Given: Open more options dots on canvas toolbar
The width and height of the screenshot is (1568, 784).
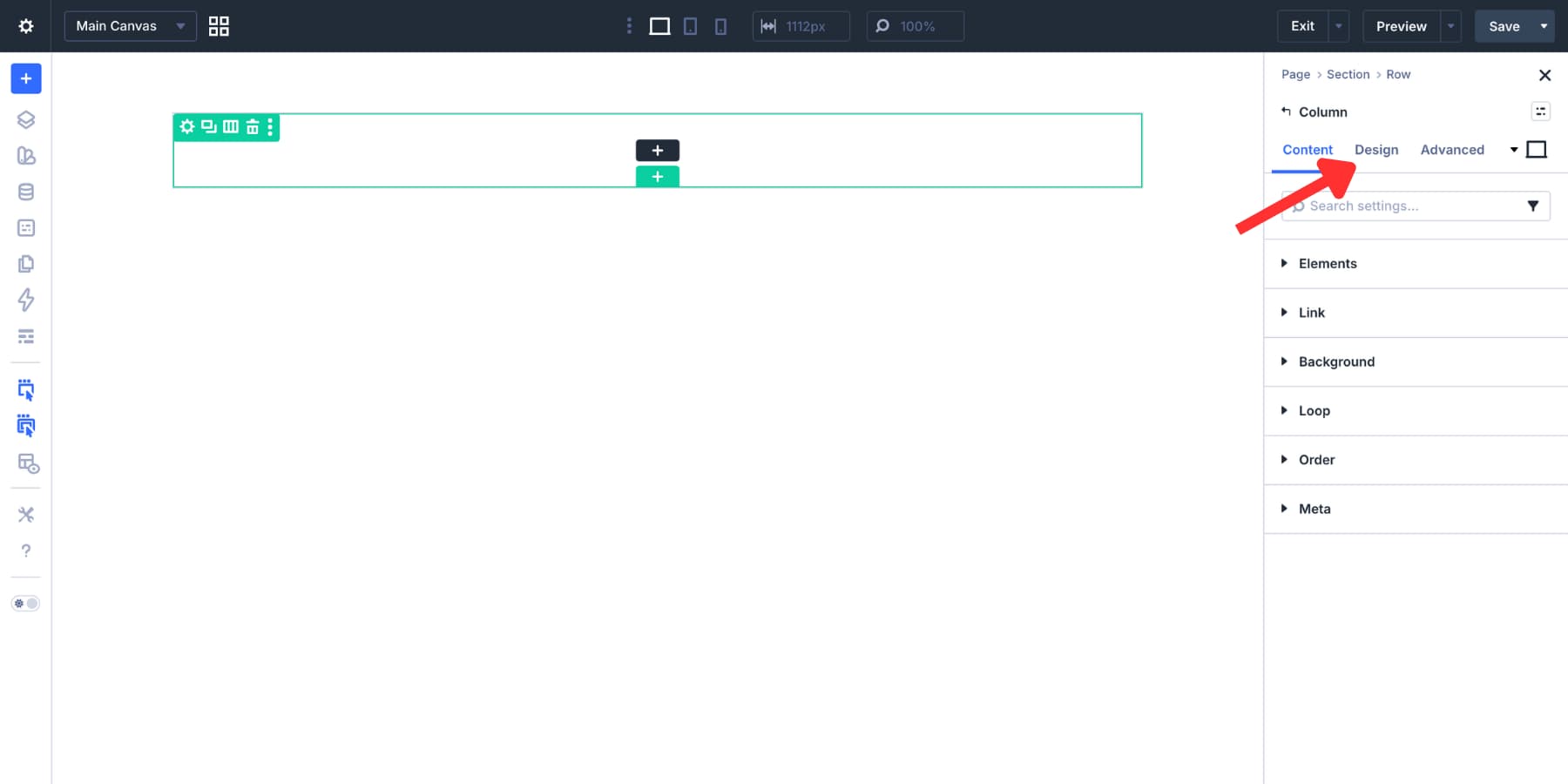Looking at the screenshot, I should pyautogui.click(x=270, y=127).
